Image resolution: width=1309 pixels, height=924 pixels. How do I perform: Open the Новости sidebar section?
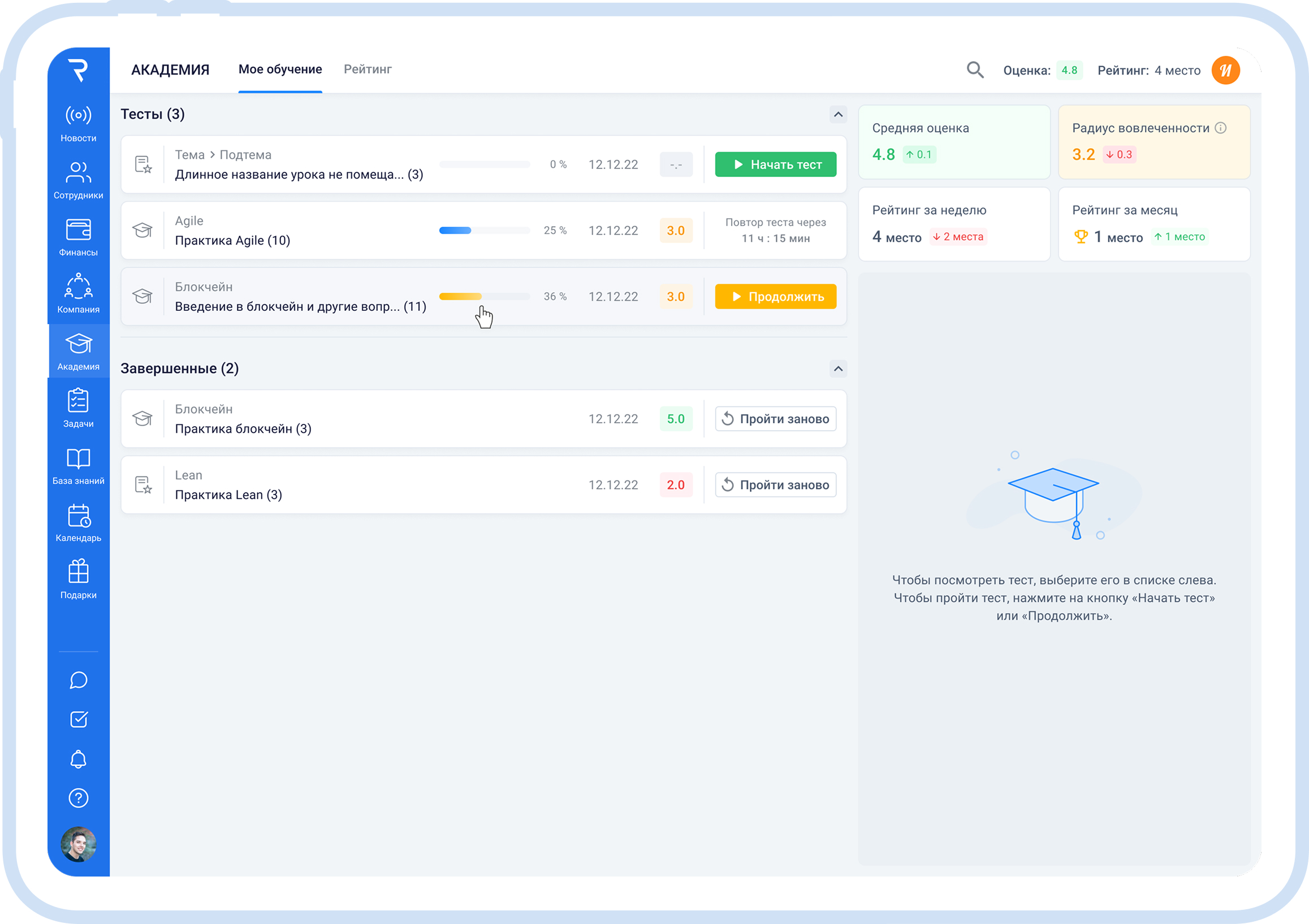pyautogui.click(x=78, y=124)
